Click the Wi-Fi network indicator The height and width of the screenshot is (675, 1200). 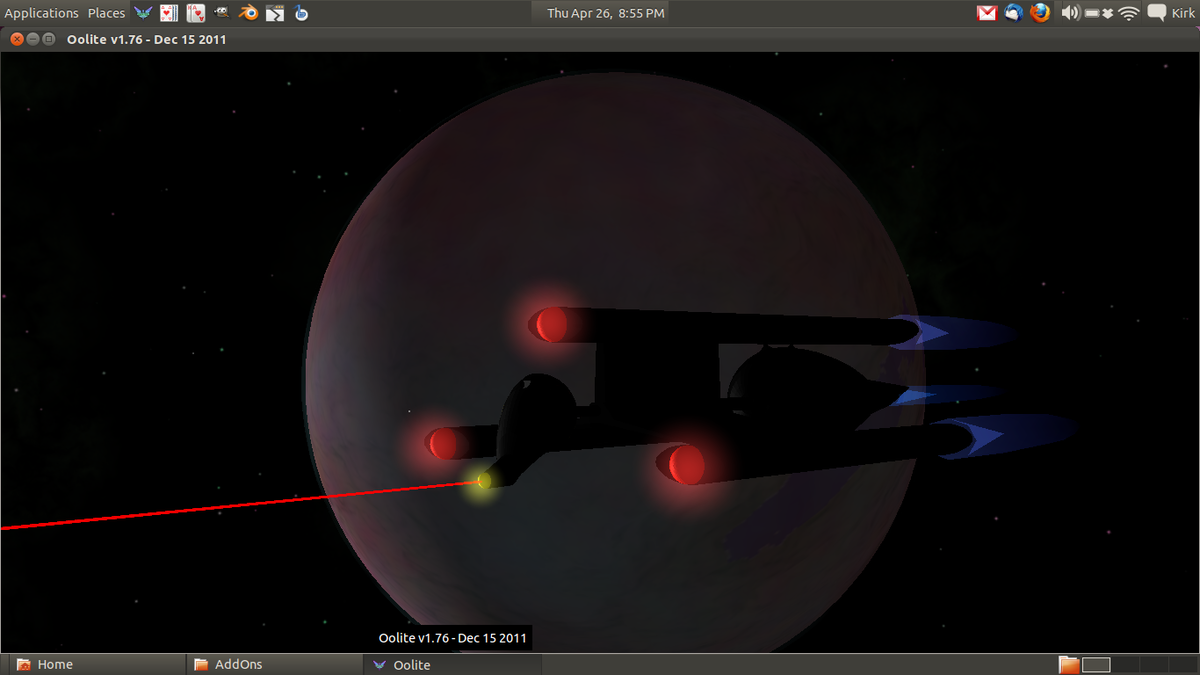1129,13
